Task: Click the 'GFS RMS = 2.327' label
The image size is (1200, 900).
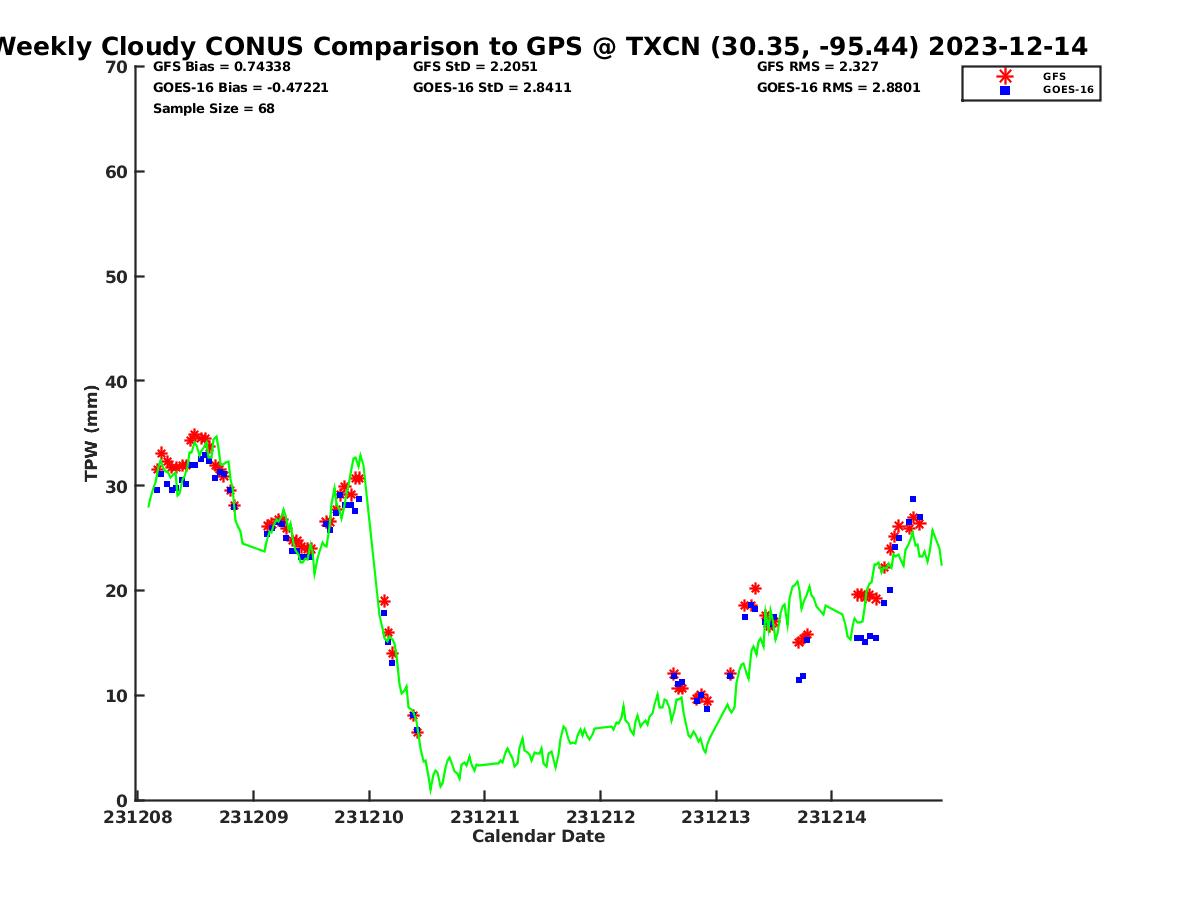Action: tap(817, 67)
